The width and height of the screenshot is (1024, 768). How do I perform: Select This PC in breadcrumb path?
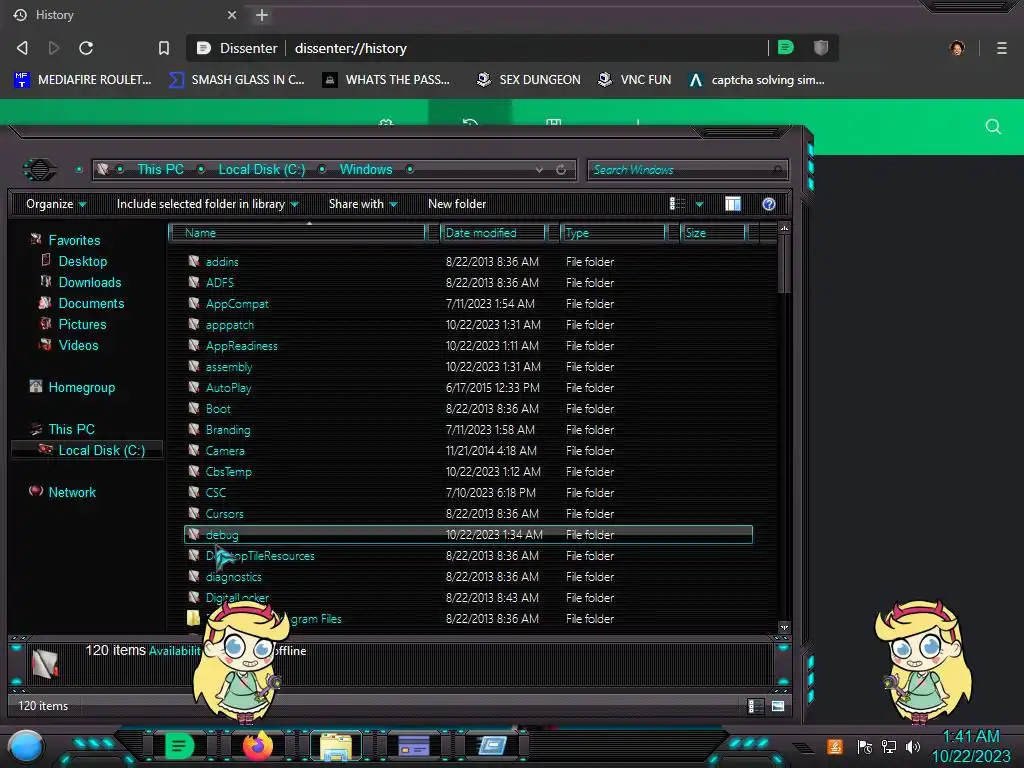coord(160,169)
